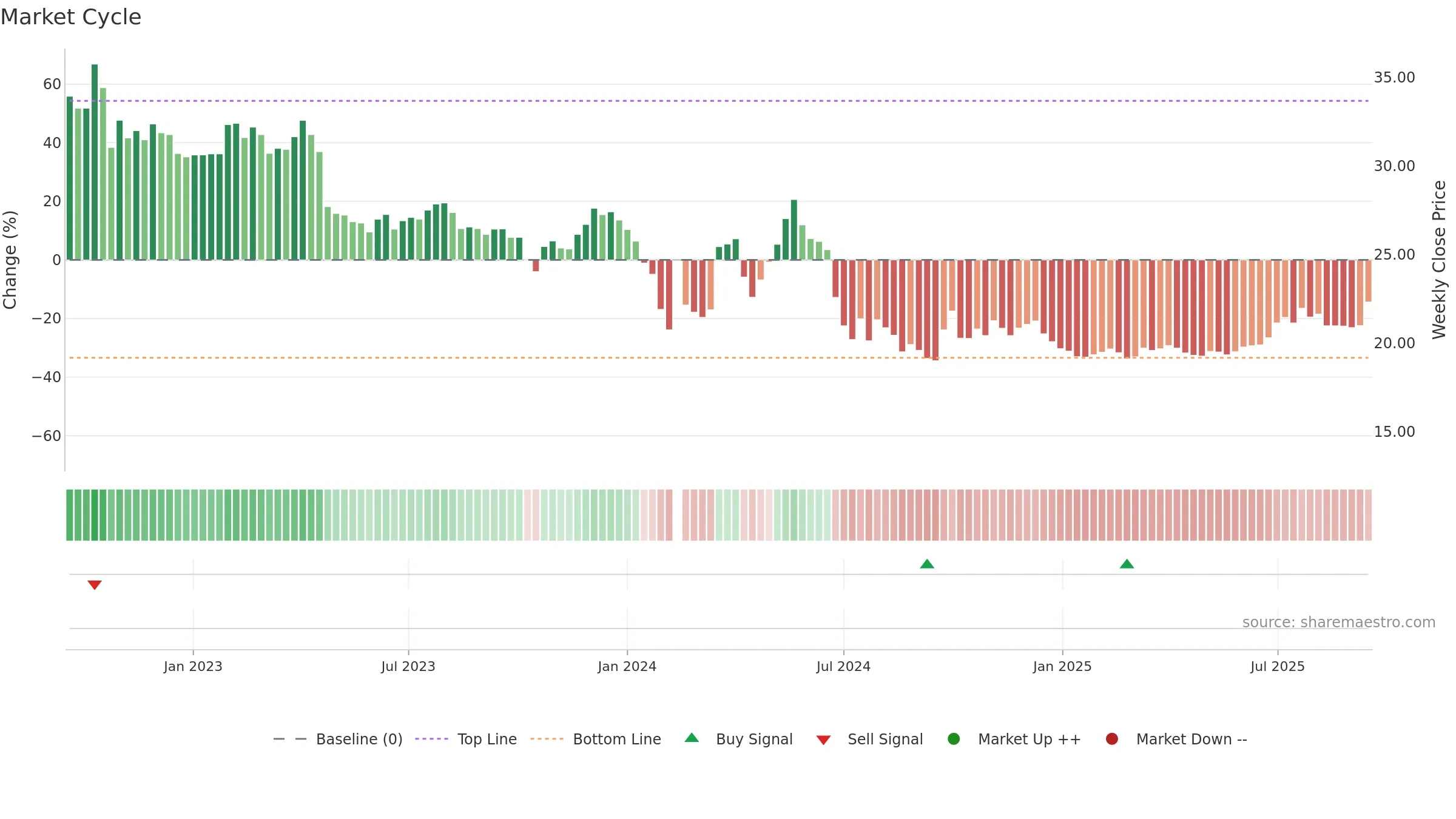Image resolution: width=1456 pixels, height=819 pixels.
Task: Click the green Buy Signal legend triangle icon
Action: tap(692, 738)
